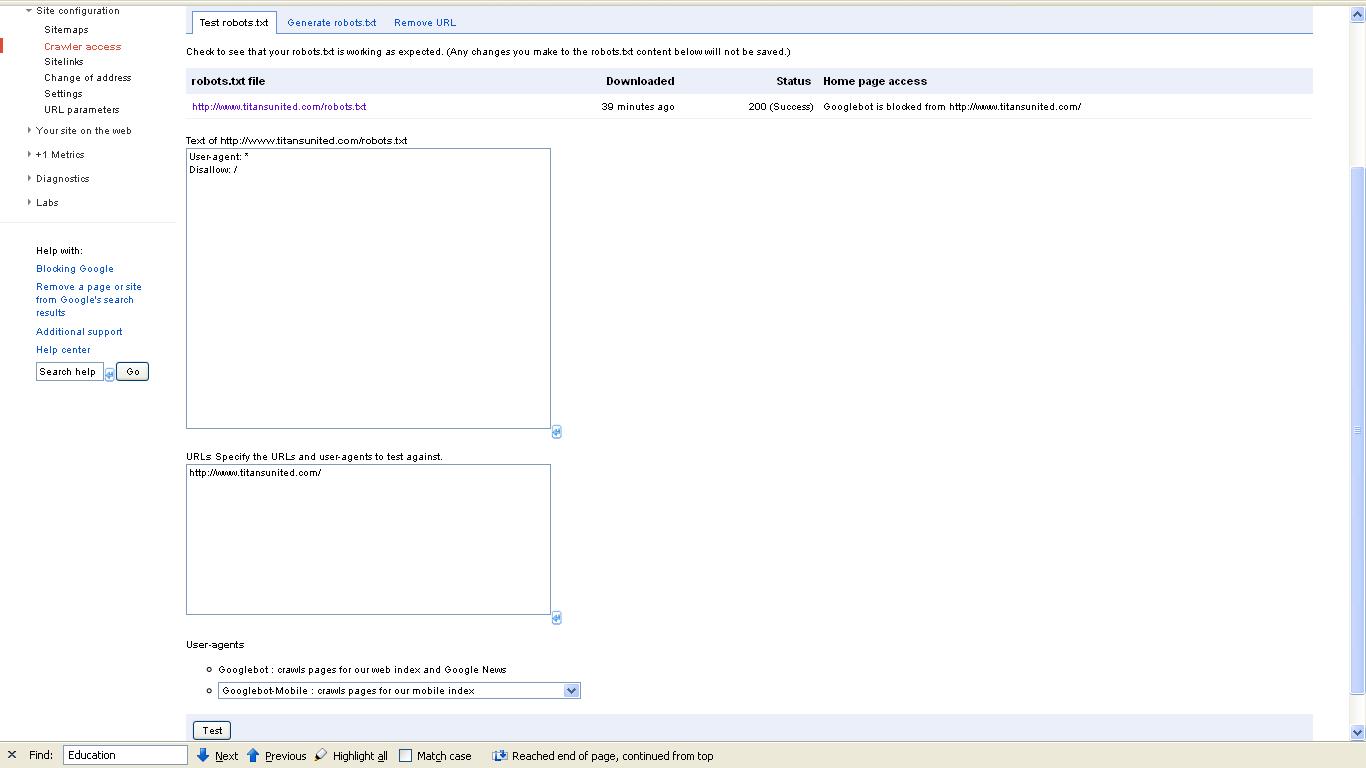The image size is (1366, 768).
Task: Click the Find text field containing Education
Action: (x=125, y=756)
